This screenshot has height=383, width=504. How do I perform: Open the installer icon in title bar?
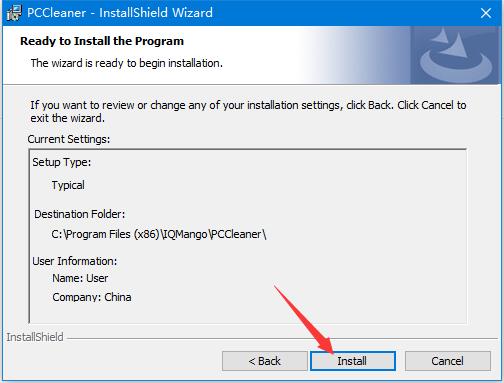point(14,13)
